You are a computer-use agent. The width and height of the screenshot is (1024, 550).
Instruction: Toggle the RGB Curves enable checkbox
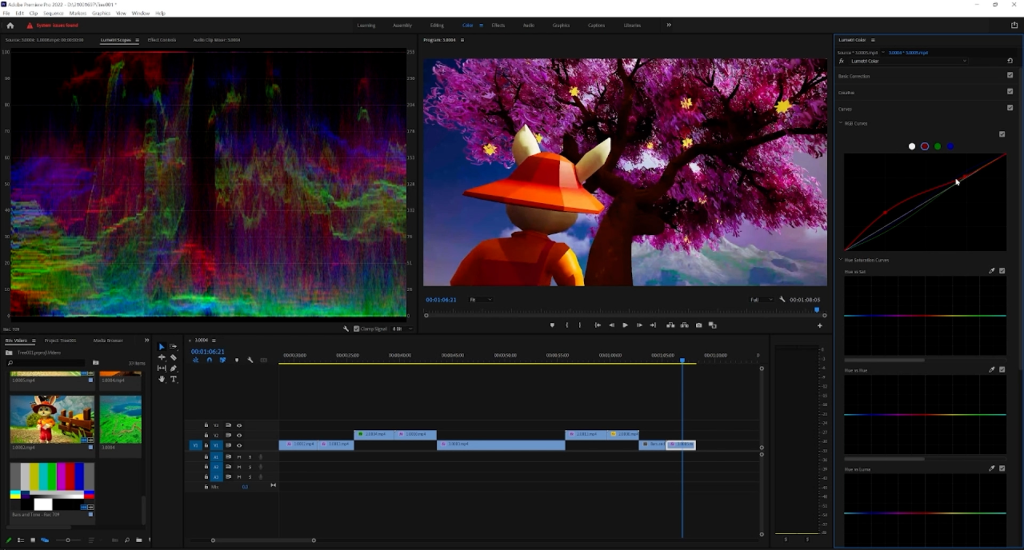click(x=1002, y=134)
